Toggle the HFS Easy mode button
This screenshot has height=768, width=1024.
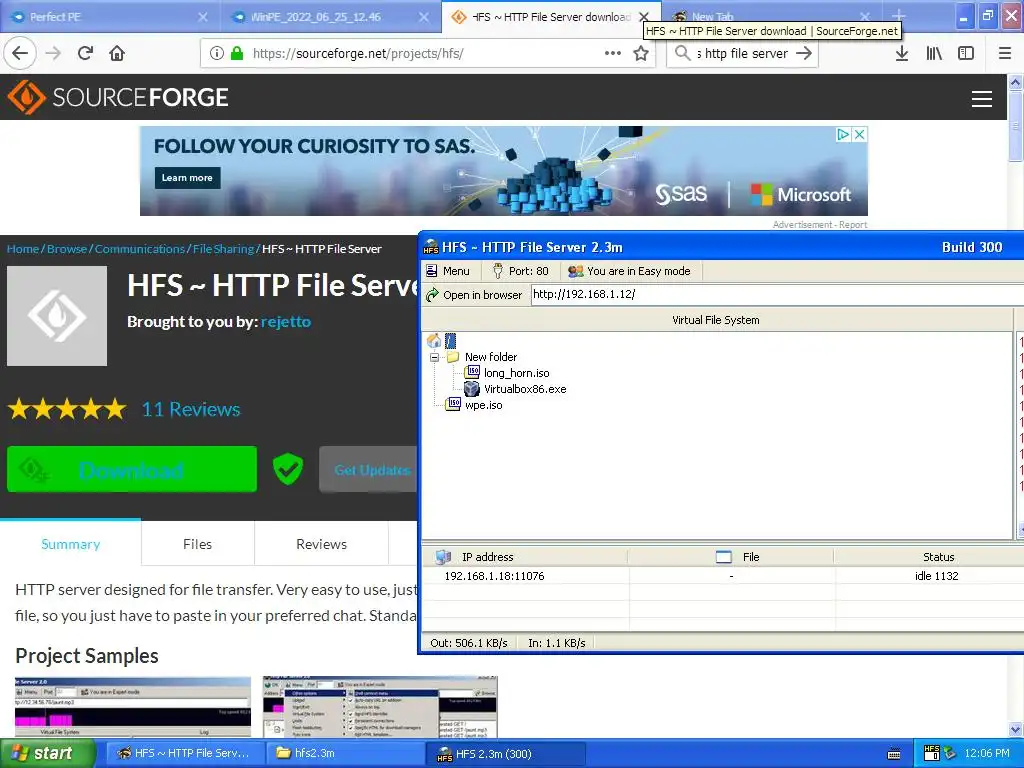pos(629,271)
